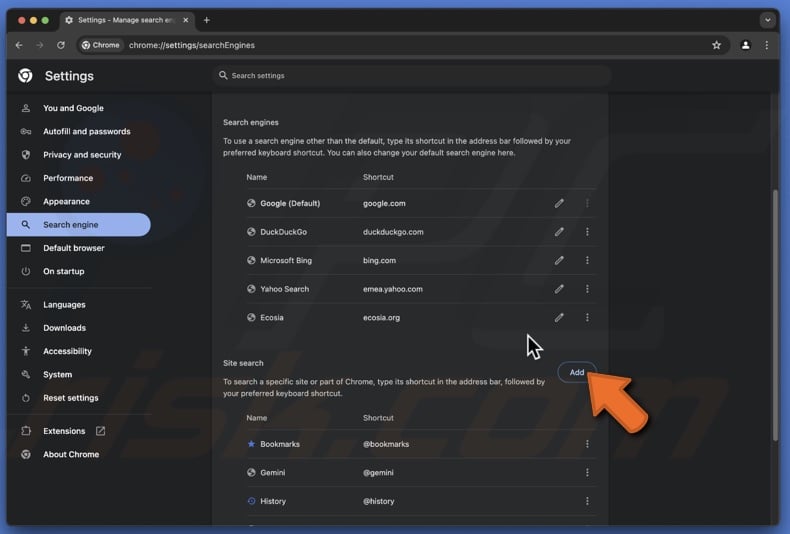Switch to the Settings browser tab
This screenshot has width=790, height=534.
coord(125,20)
